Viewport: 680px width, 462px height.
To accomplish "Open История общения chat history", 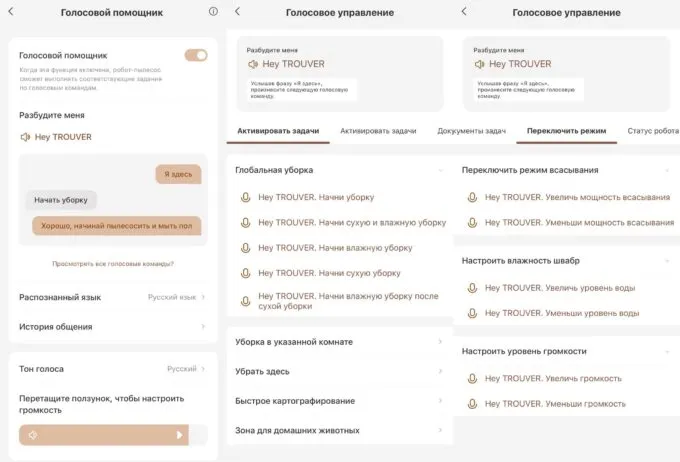I will [x=112, y=327].
